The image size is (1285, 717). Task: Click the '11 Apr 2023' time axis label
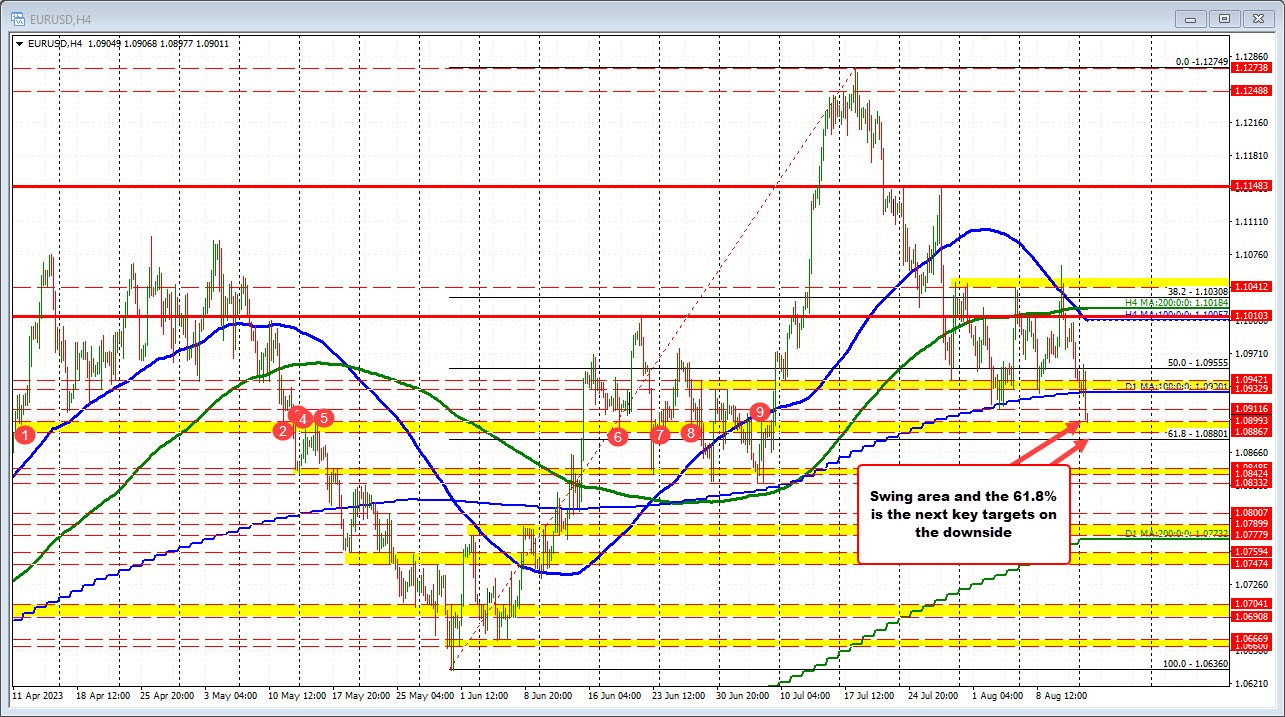[35, 694]
